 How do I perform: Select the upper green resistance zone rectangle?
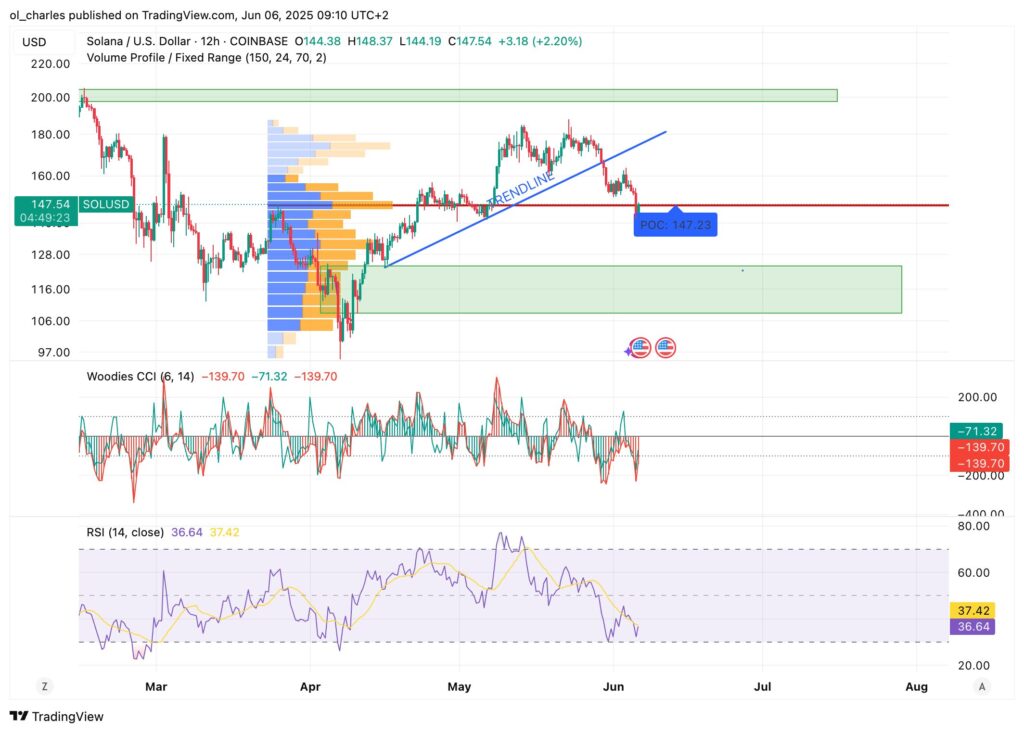[460, 95]
